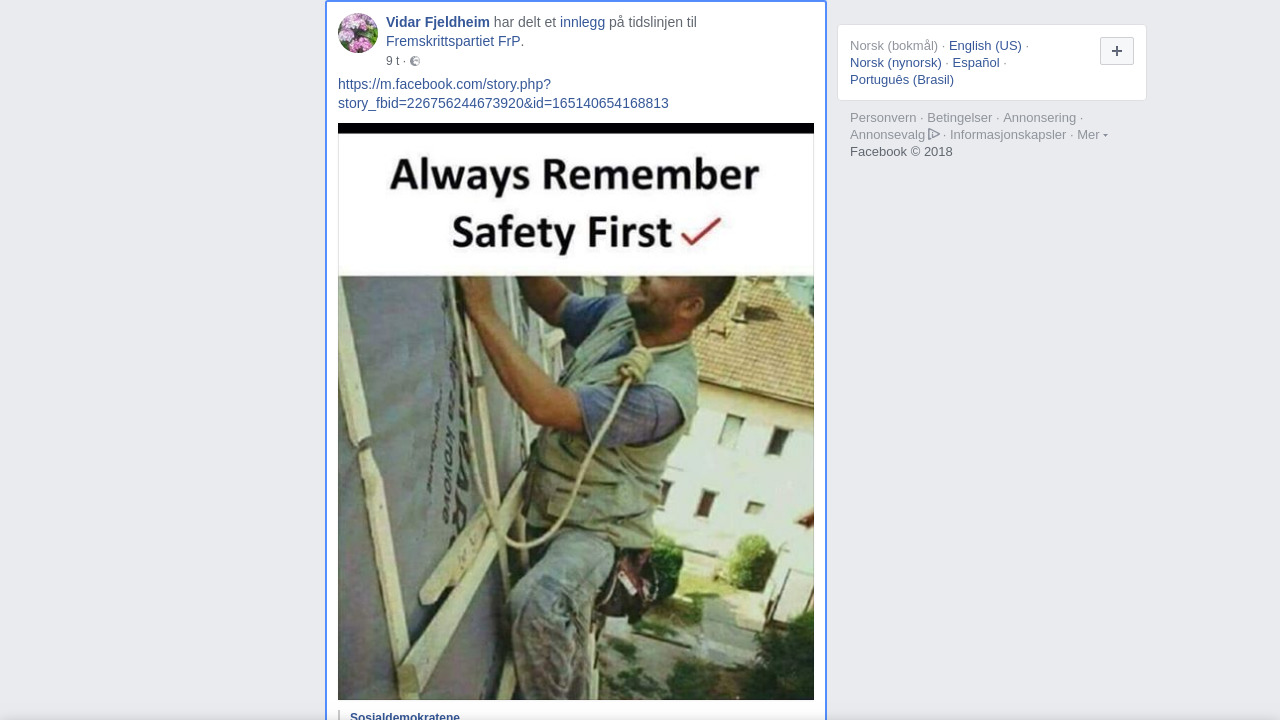Open the m.facebook.com story URL
The height and width of the screenshot is (720, 1280).
point(503,94)
